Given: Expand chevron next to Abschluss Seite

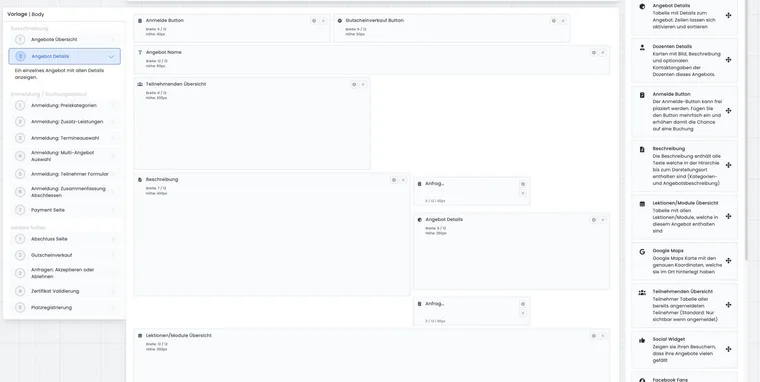Looking at the screenshot, I should [112, 239].
